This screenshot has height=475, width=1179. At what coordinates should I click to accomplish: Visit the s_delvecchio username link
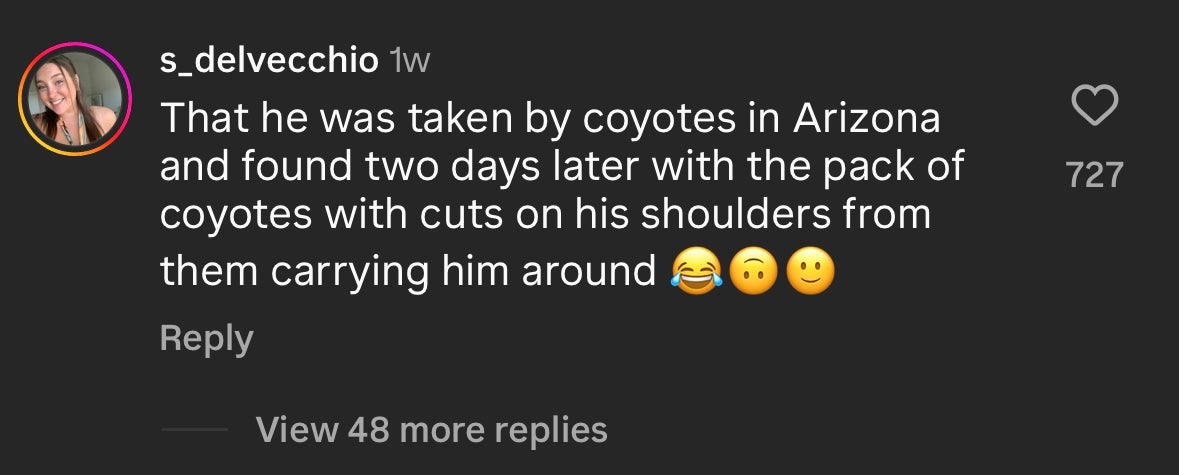pos(269,61)
